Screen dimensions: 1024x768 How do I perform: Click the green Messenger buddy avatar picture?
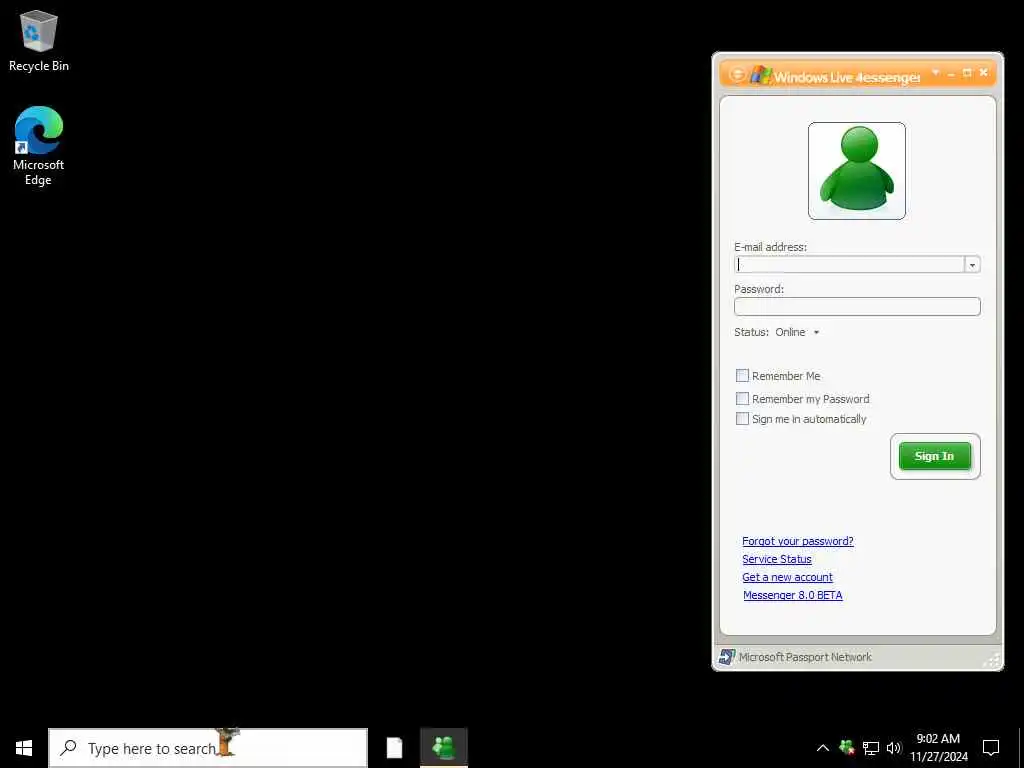pos(857,170)
